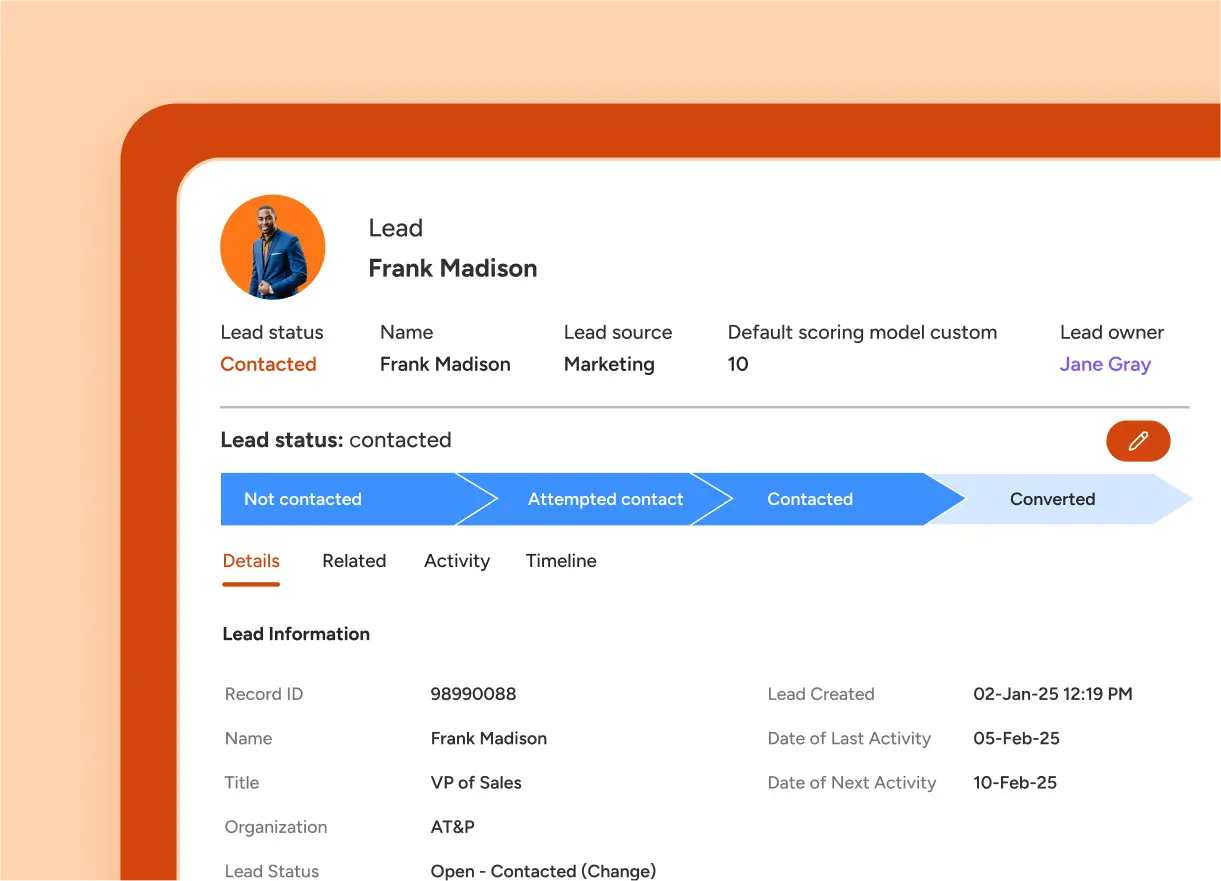Open Frank Madison's profile photo
The image size is (1221, 881).
[x=272, y=246]
